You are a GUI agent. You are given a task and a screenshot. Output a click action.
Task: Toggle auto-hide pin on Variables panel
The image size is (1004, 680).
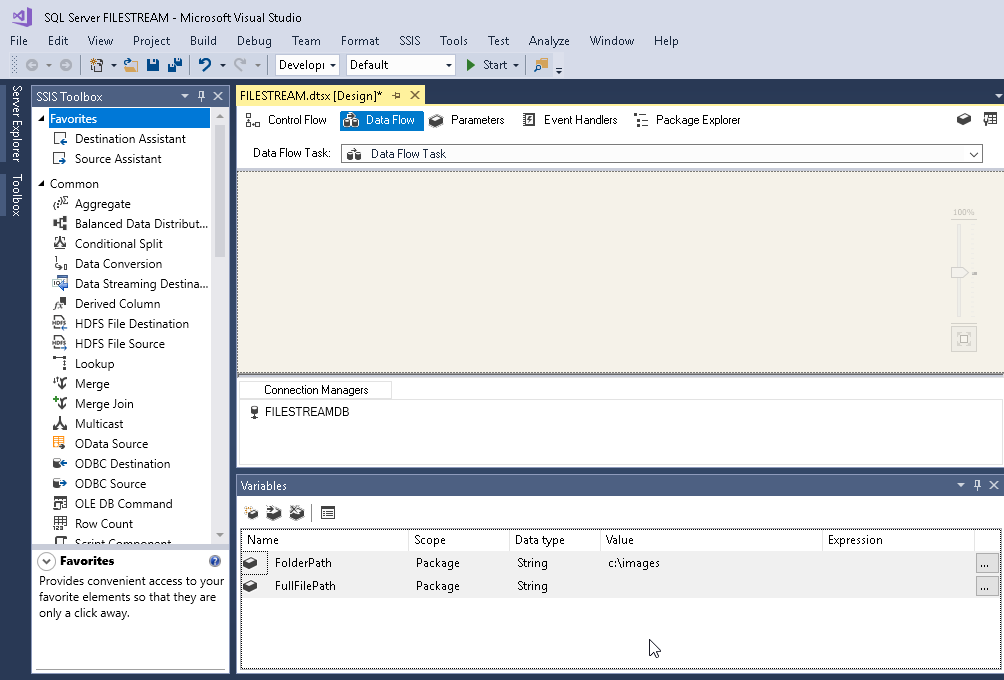pyautogui.click(x=977, y=485)
